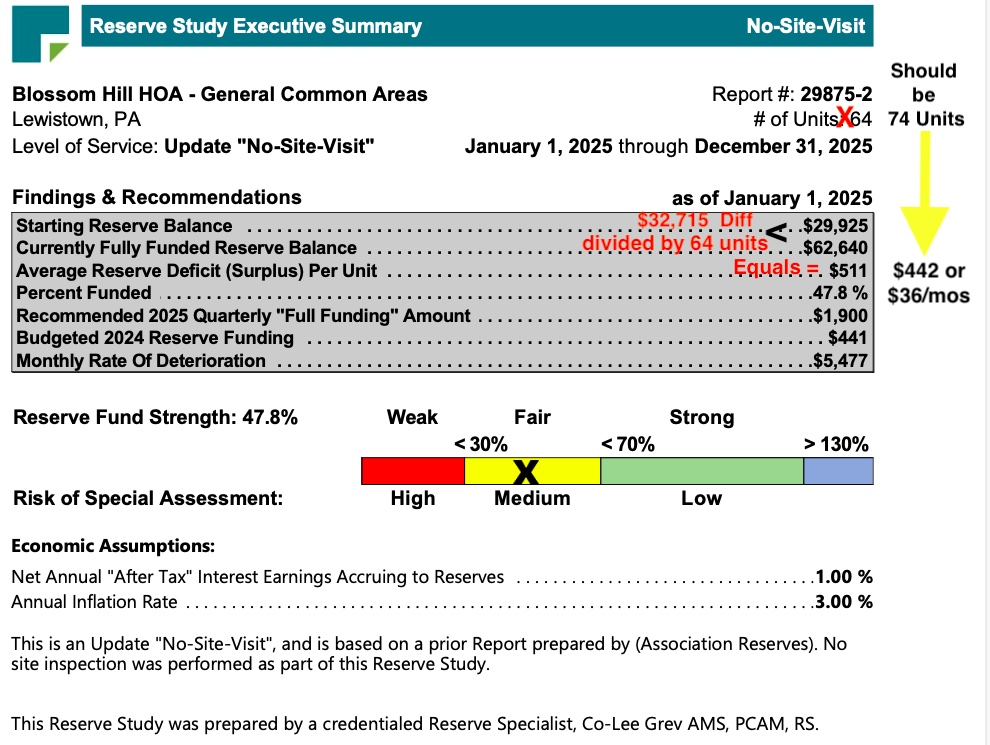This screenshot has width=990, height=745.
Task: Select the "Starting Reserve Balance" row label
Action: pos(124,226)
